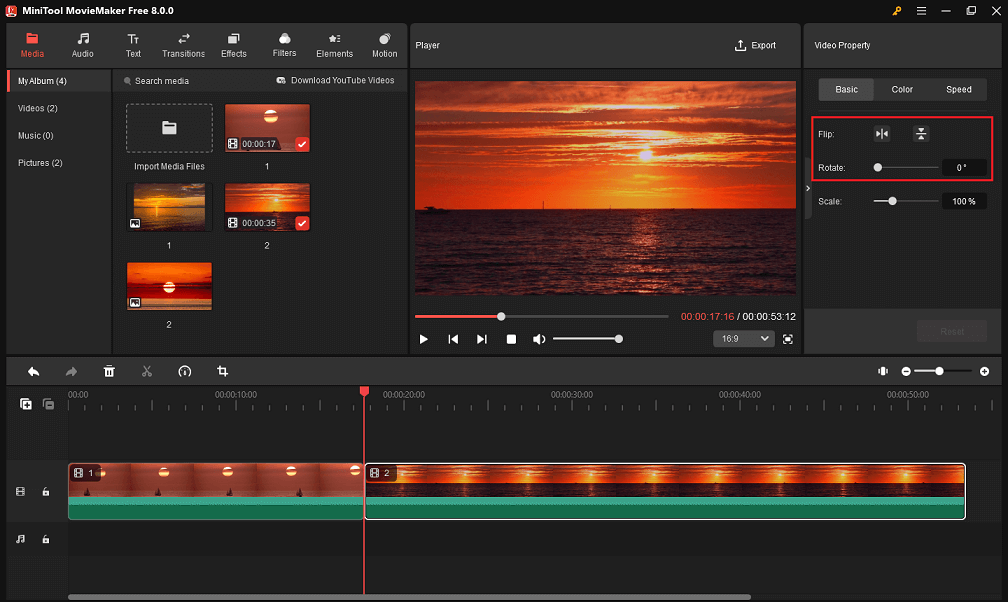Open the Elements tab

pos(334,46)
